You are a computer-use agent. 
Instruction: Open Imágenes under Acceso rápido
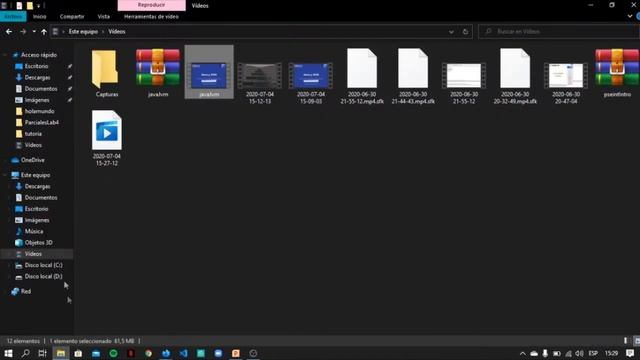(37, 100)
